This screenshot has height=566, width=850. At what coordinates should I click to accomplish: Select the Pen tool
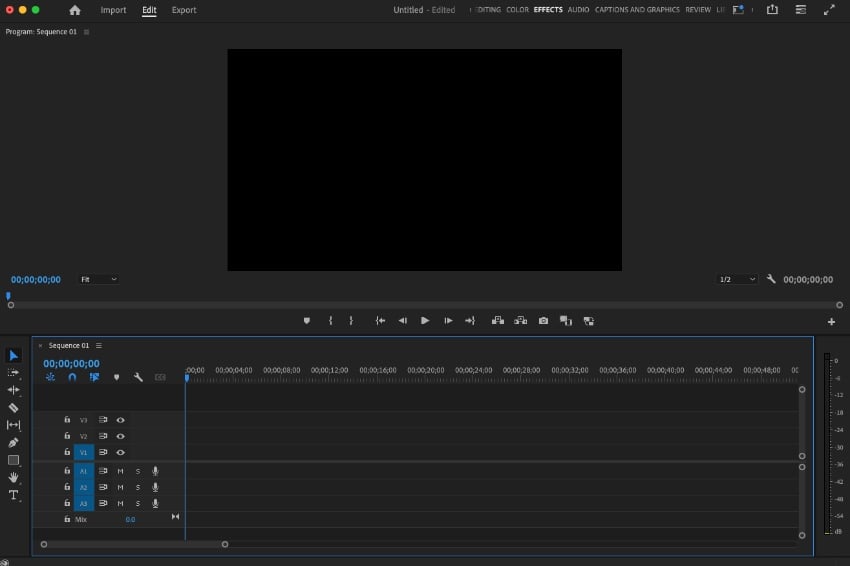(x=14, y=442)
